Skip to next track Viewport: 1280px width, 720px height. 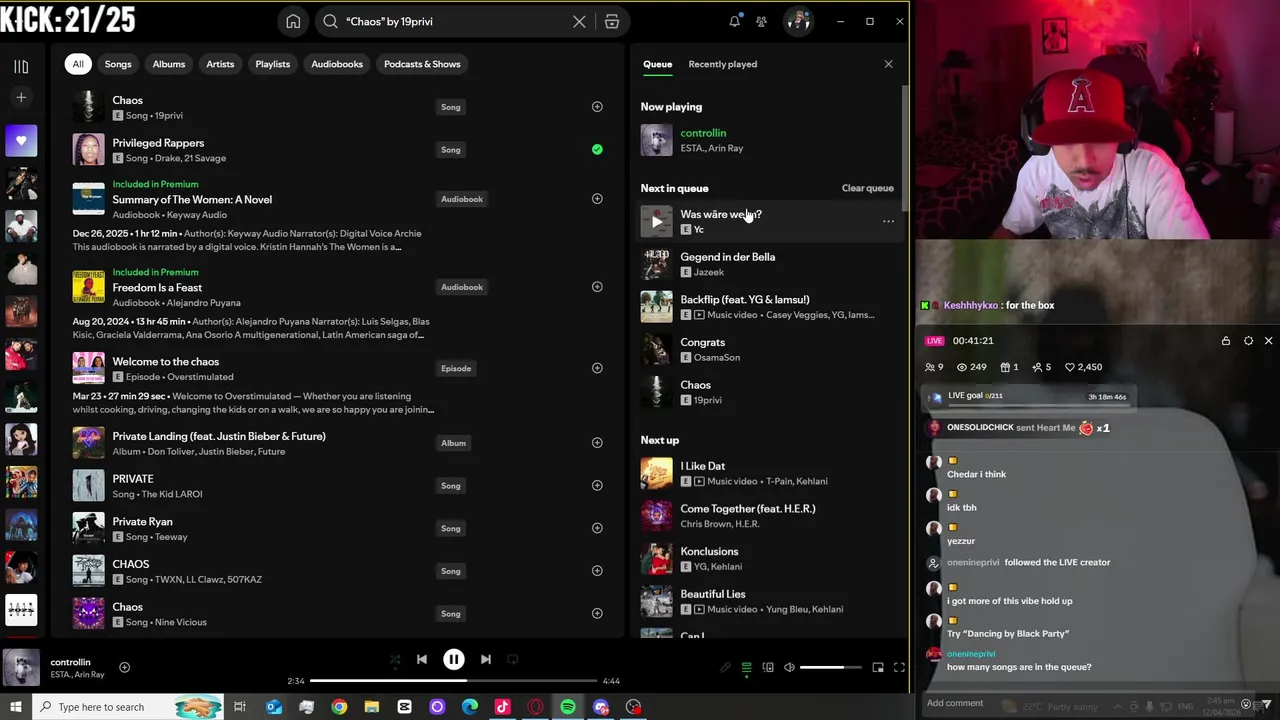[485, 660]
